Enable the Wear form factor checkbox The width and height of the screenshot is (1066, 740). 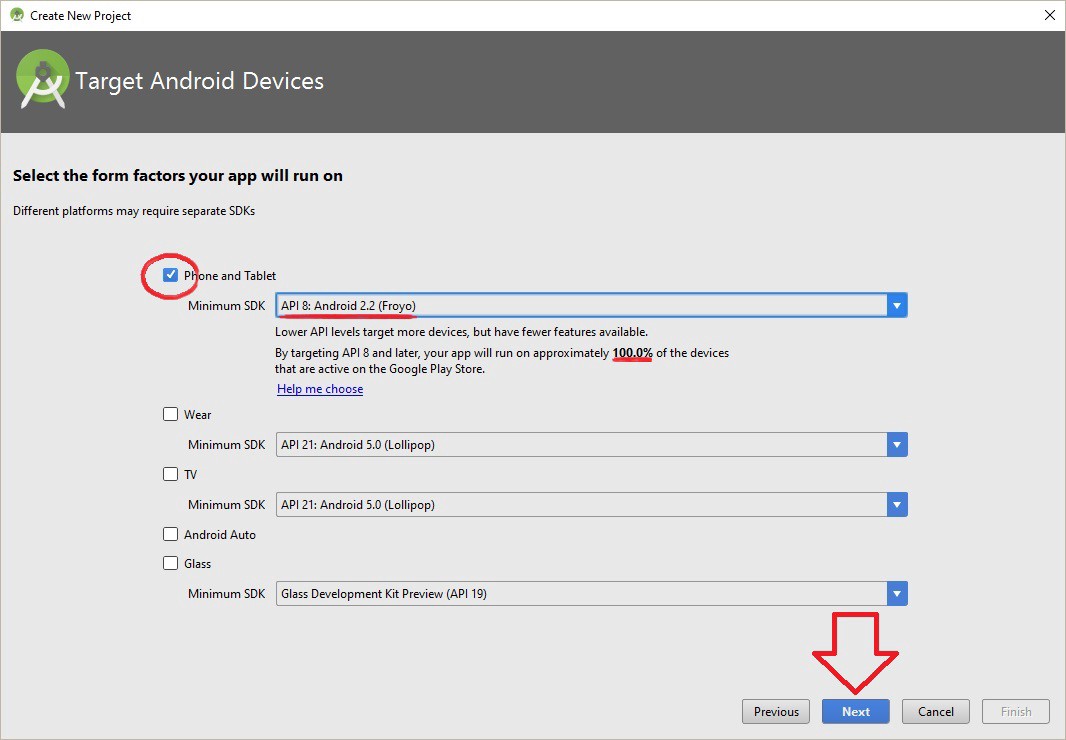171,414
